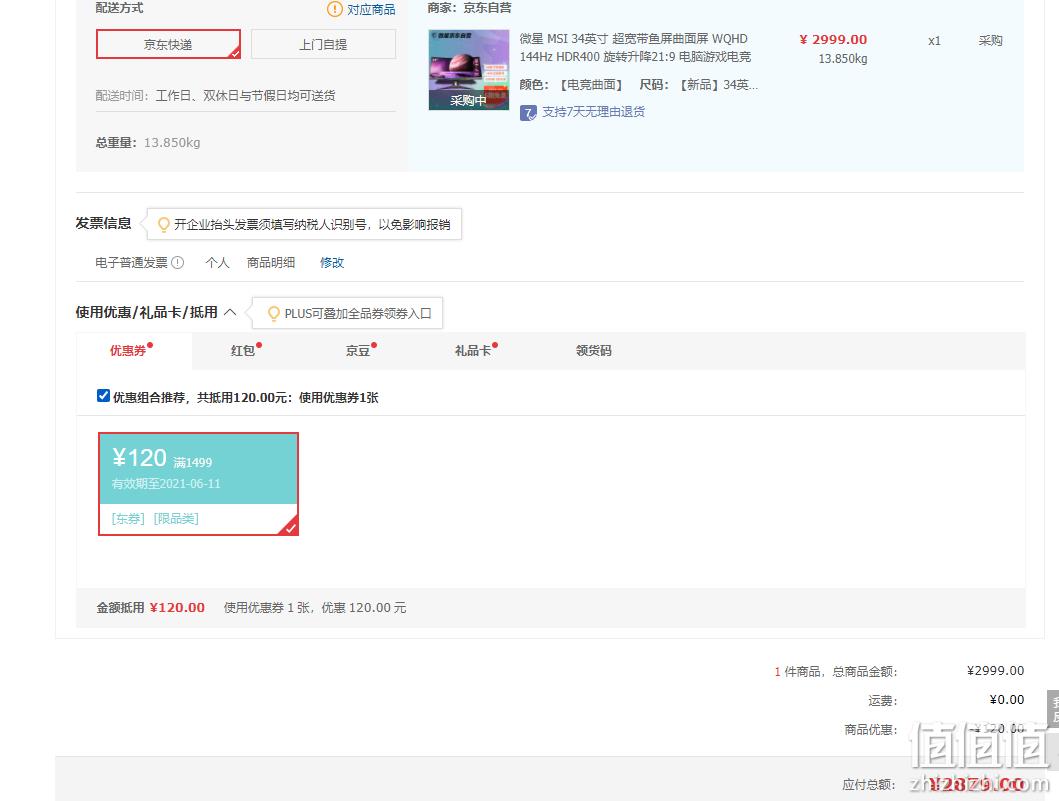Click the price ¥ 2999.00 text
Image resolution: width=1059 pixels, height=801 pixels.
[833, 40]
